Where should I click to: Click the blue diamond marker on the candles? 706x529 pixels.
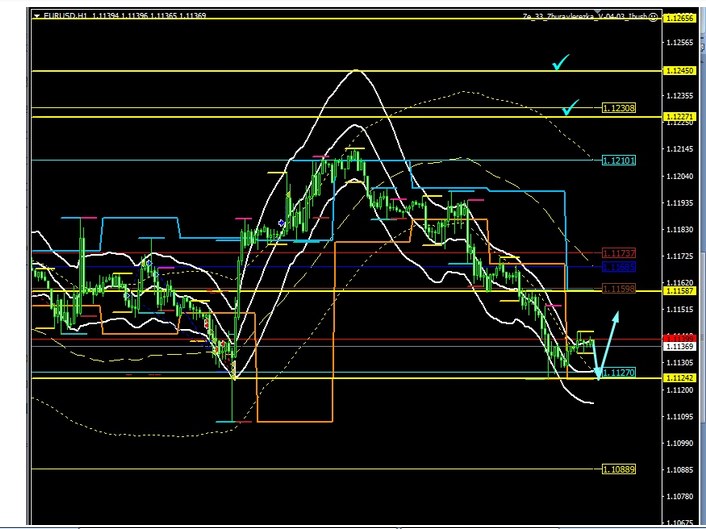tap(281, 223)
